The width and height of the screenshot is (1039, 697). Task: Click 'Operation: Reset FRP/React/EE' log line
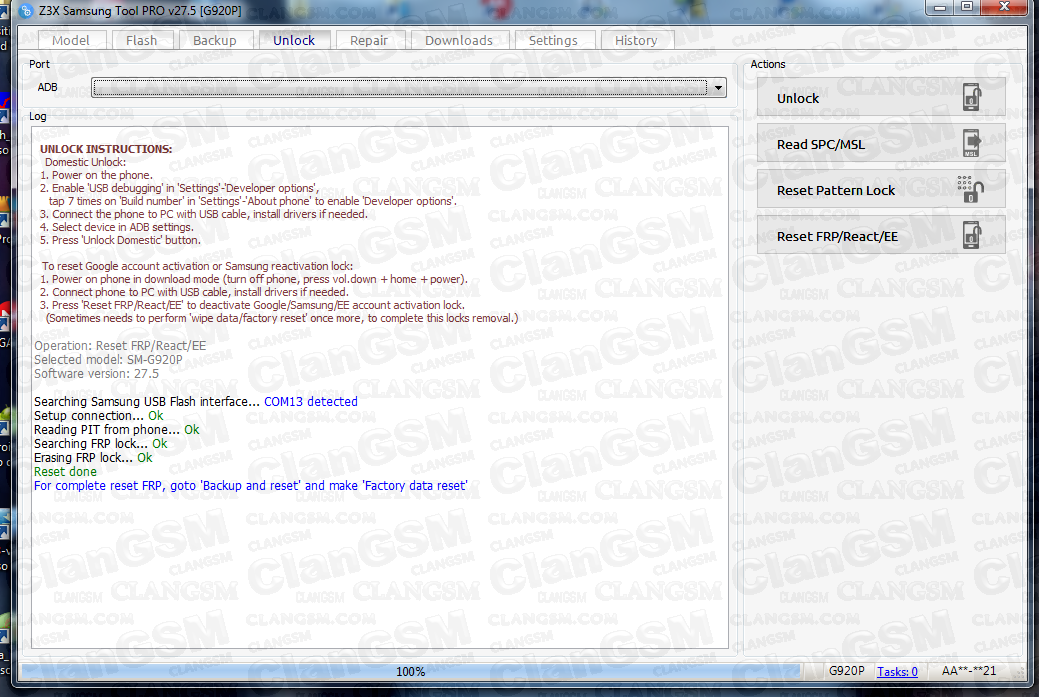[120, 346]
